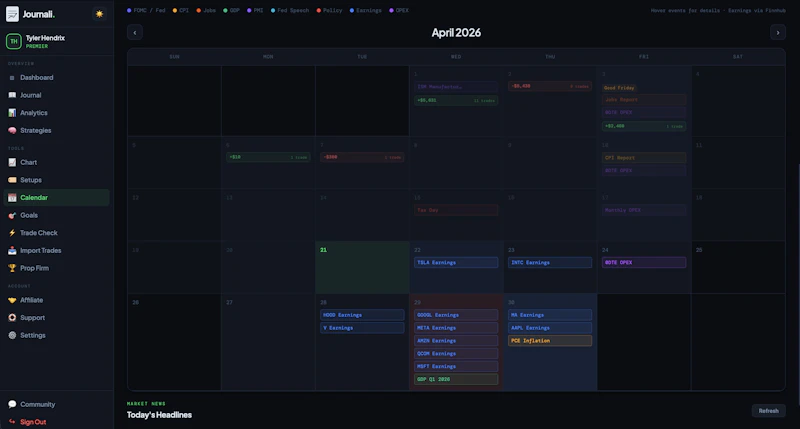Open the TSLA Earnings event
The height and width of the screenshot is (429, 800).
(x=456, y=263)
